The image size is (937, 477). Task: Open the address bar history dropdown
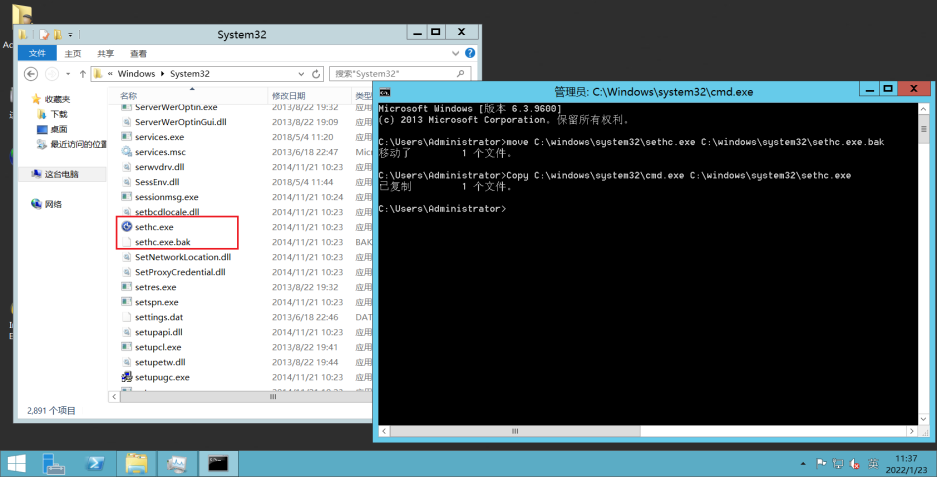[x=301, y=74]
